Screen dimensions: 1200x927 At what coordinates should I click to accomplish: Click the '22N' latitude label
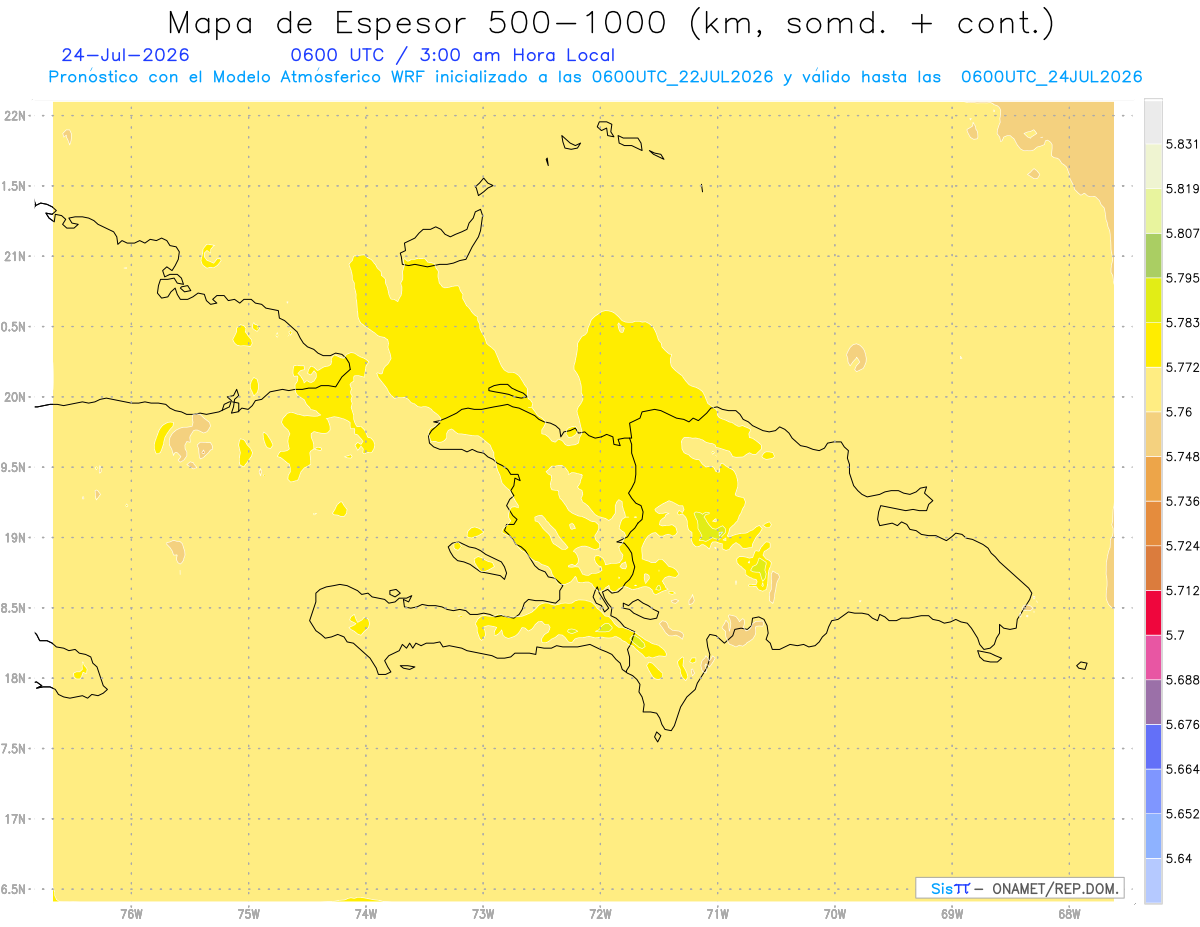[x=15, y=116]
